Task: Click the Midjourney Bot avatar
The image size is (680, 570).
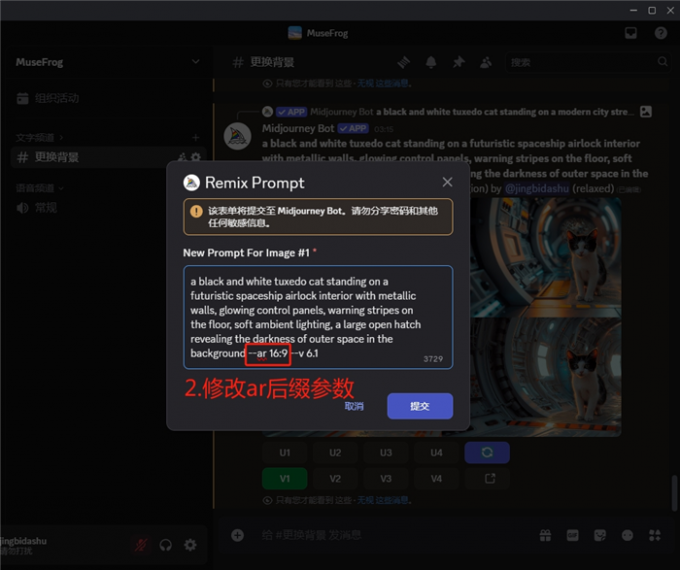Action: [x=237, y=136]
